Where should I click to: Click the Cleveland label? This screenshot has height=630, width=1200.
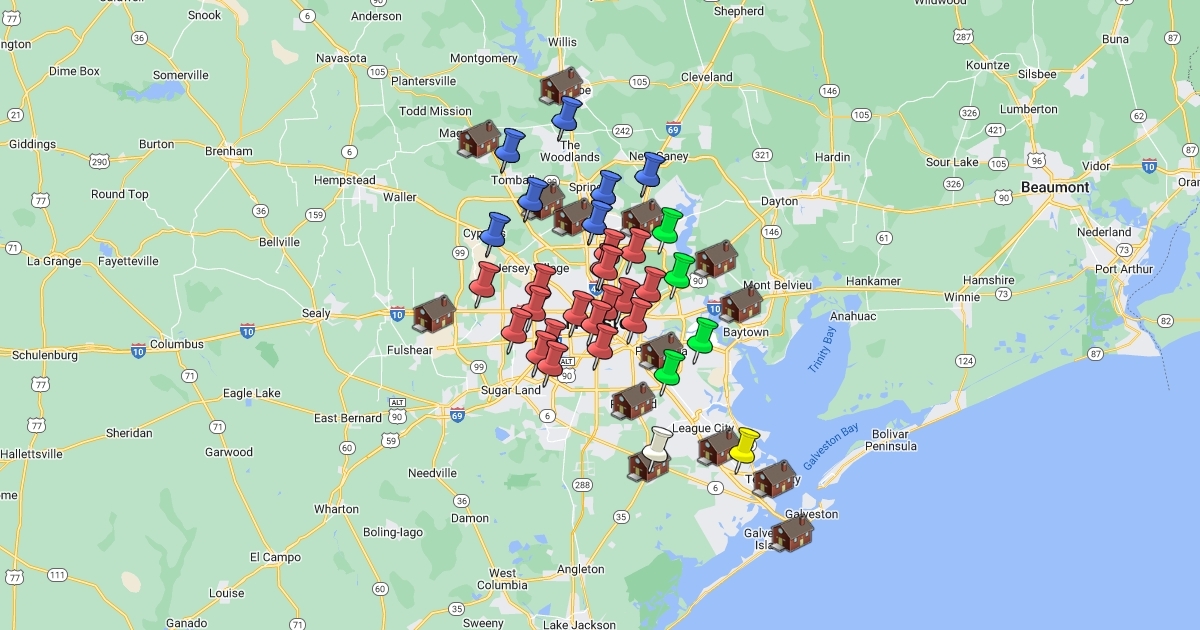(x=707, y=77)
